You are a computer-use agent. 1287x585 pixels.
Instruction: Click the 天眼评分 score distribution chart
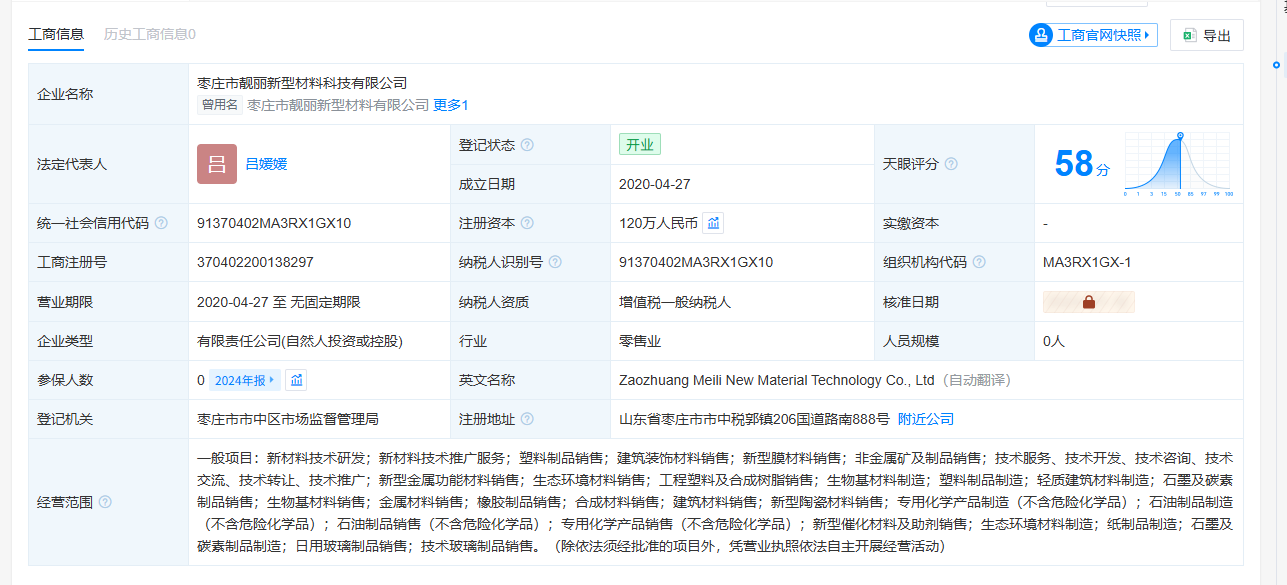[1178, 164]
